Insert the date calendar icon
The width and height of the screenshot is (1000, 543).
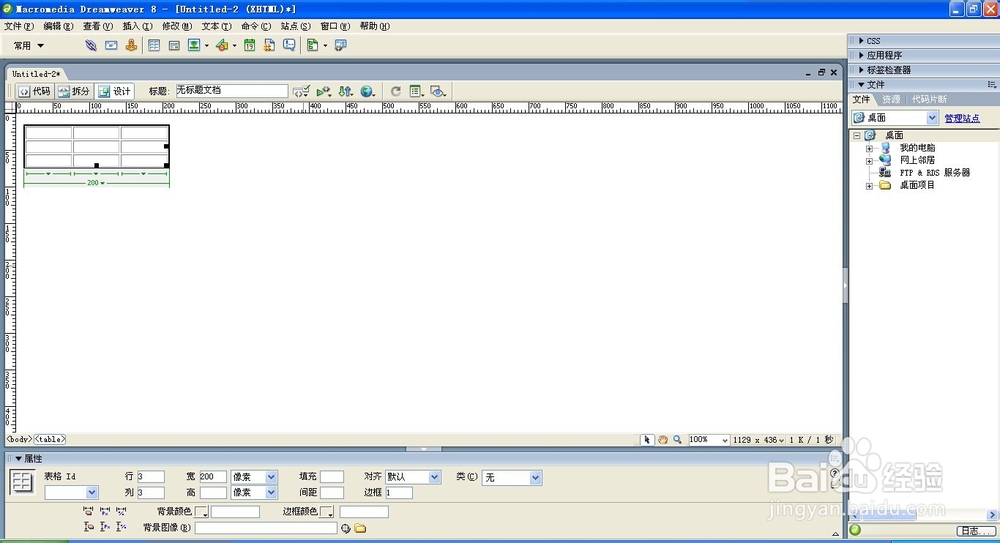249,45
